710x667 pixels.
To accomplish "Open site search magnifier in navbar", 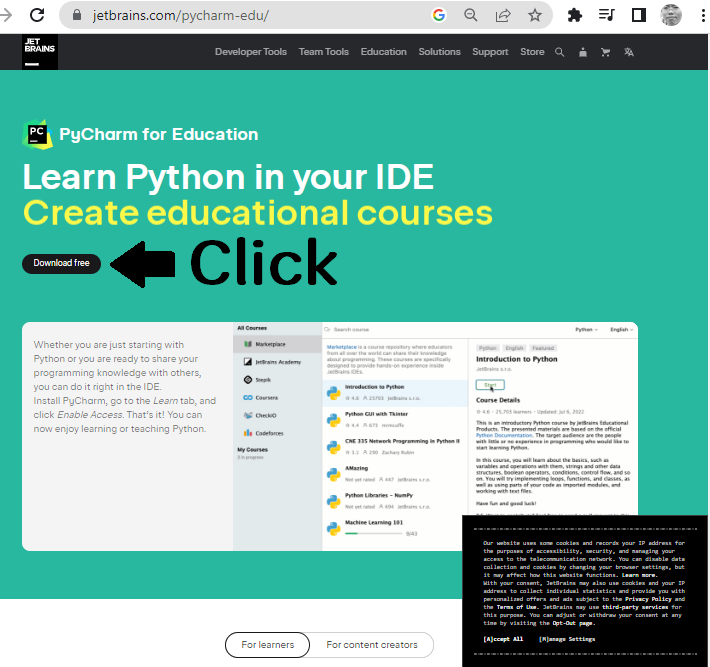I will click(560, 52).
